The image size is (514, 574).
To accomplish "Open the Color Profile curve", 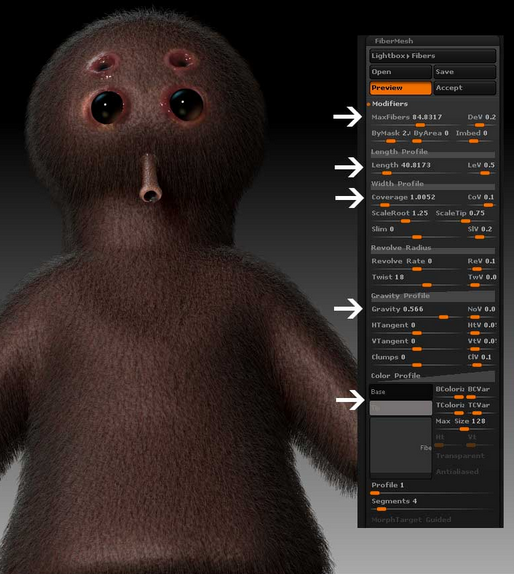I will [433, 376].
